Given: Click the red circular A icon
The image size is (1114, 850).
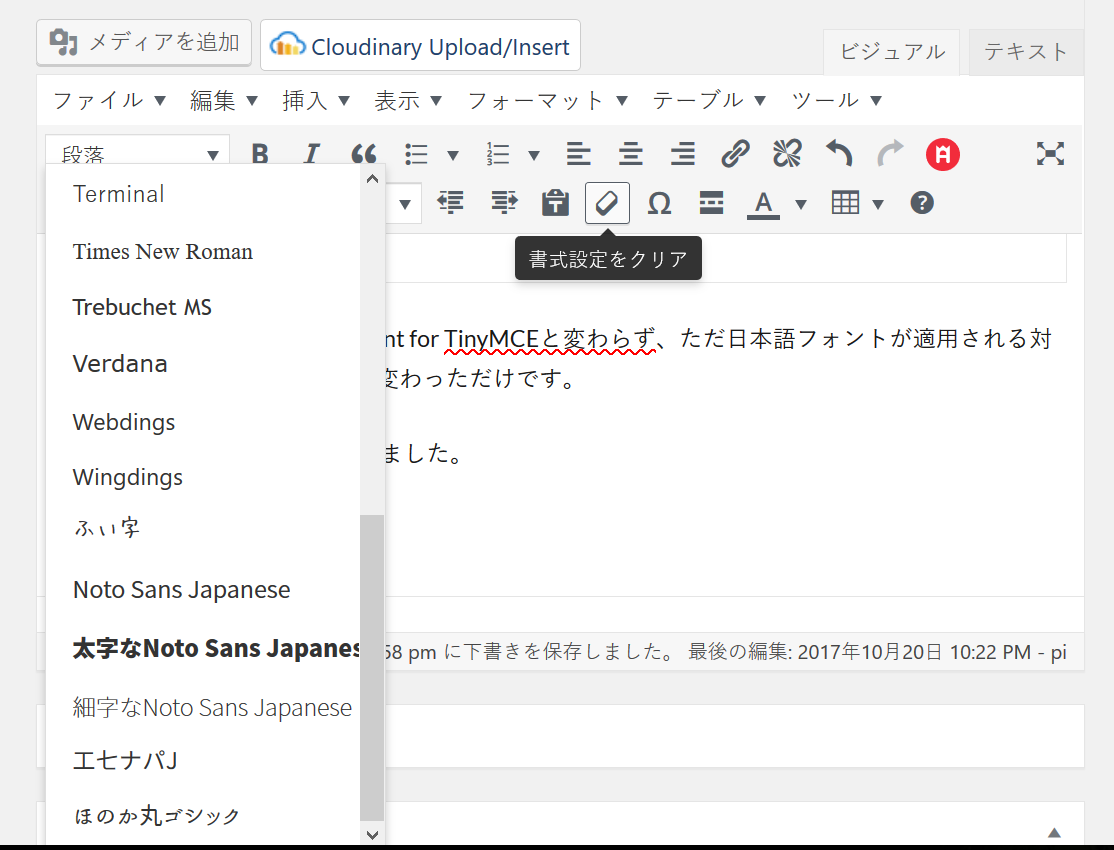Looking at the screenshot, I should pos(943,154).
